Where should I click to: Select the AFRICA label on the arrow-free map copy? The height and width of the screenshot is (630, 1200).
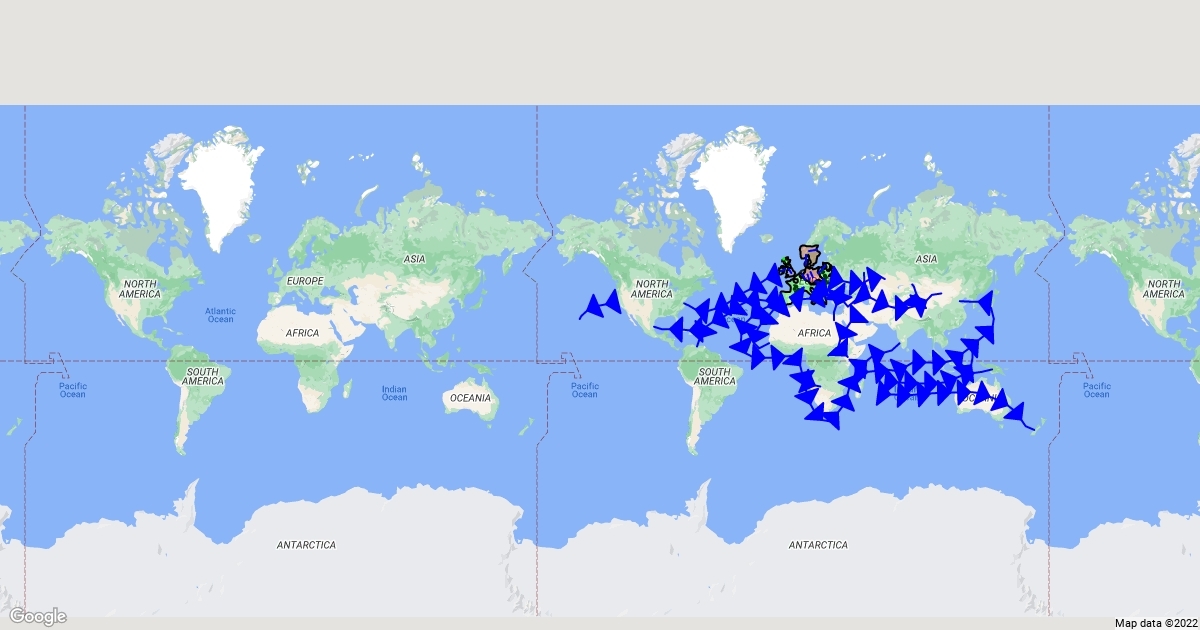(302, 333)
